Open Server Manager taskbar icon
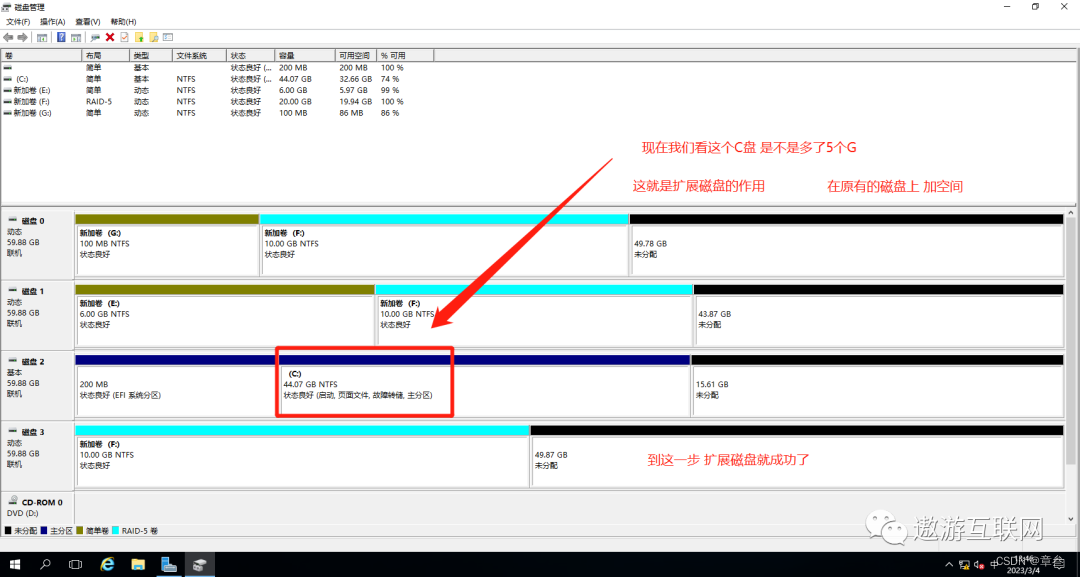 (x=169, y=565)
